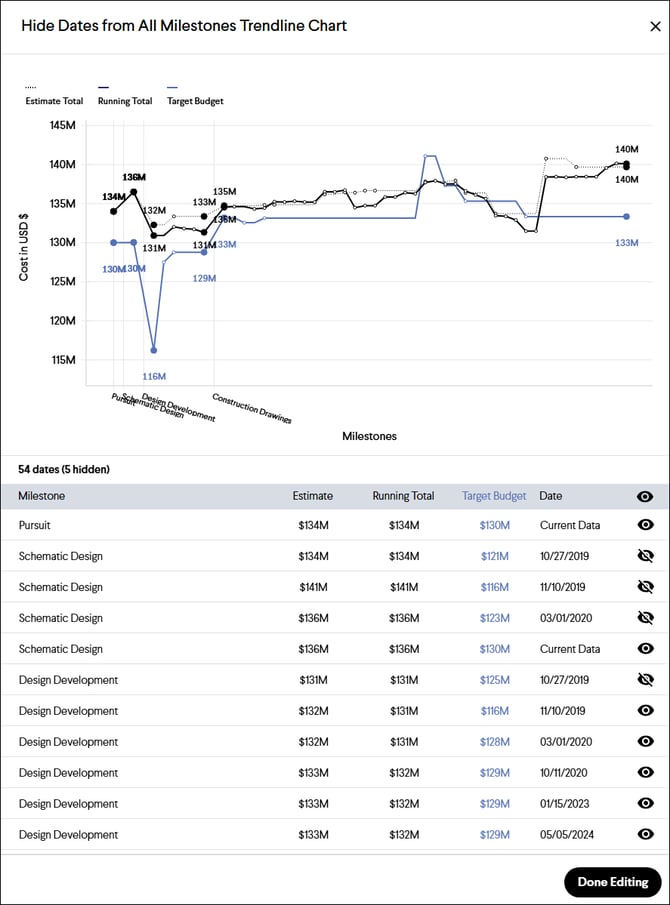Show Schematic Design 10/27/2019 date
This screenshot has width=670, height=905.
coord(645,556)
